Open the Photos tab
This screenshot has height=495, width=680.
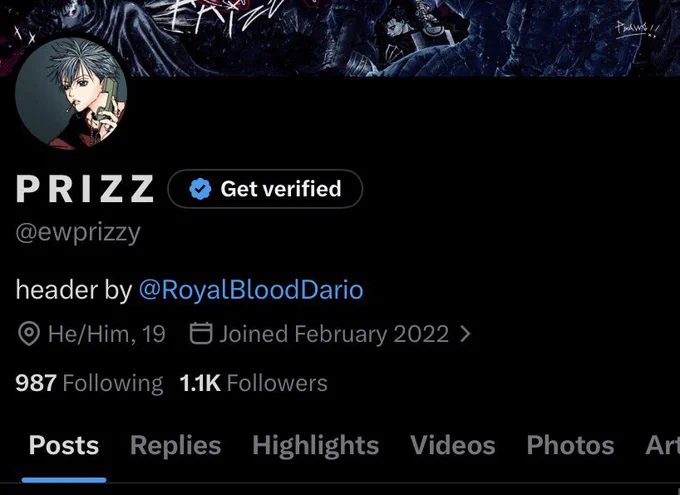click(570, 446)
